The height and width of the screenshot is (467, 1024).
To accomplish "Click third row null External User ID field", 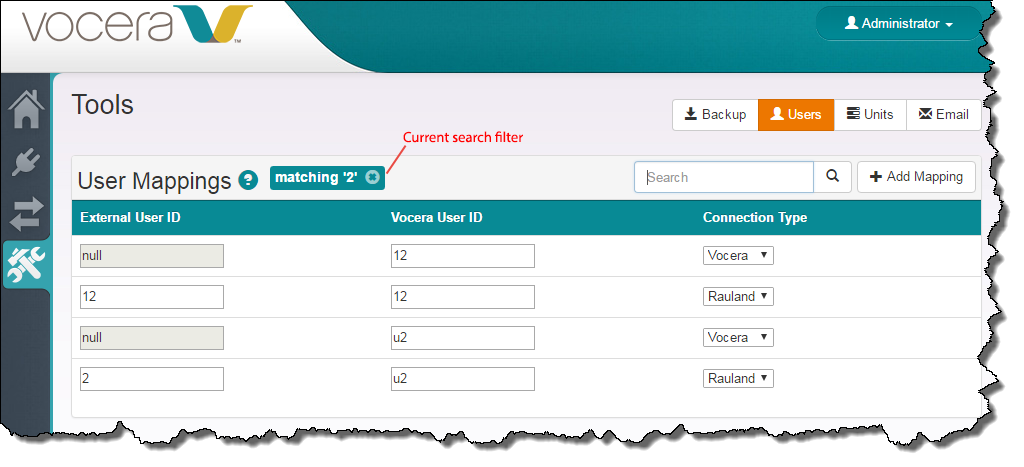I will pyautogui.click(x=152, y=338).
